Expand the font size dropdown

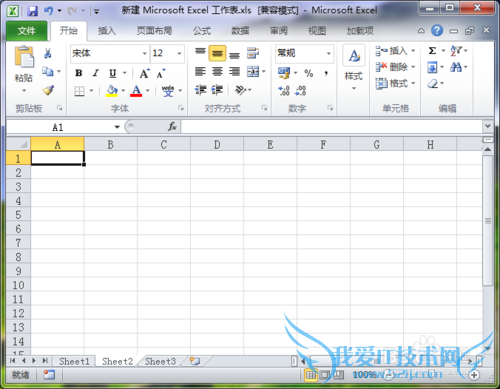tap(179, 53)
